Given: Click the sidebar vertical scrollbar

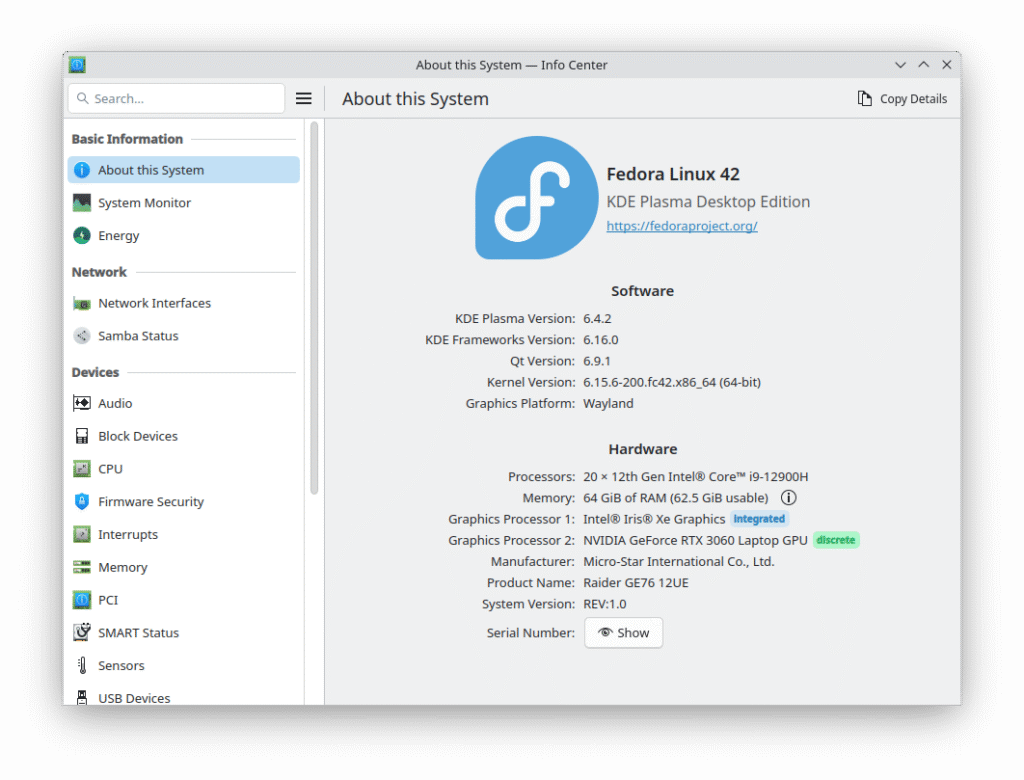Looking at the screenshot, I should 314,307.
